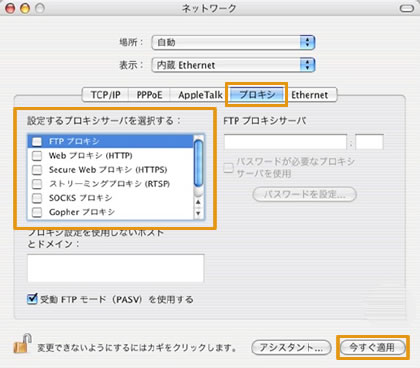This screenshot has height=368, width=420.
Task: Click the FTP proxy port number field
Action: pyautogui.click(x=370, y=142)
